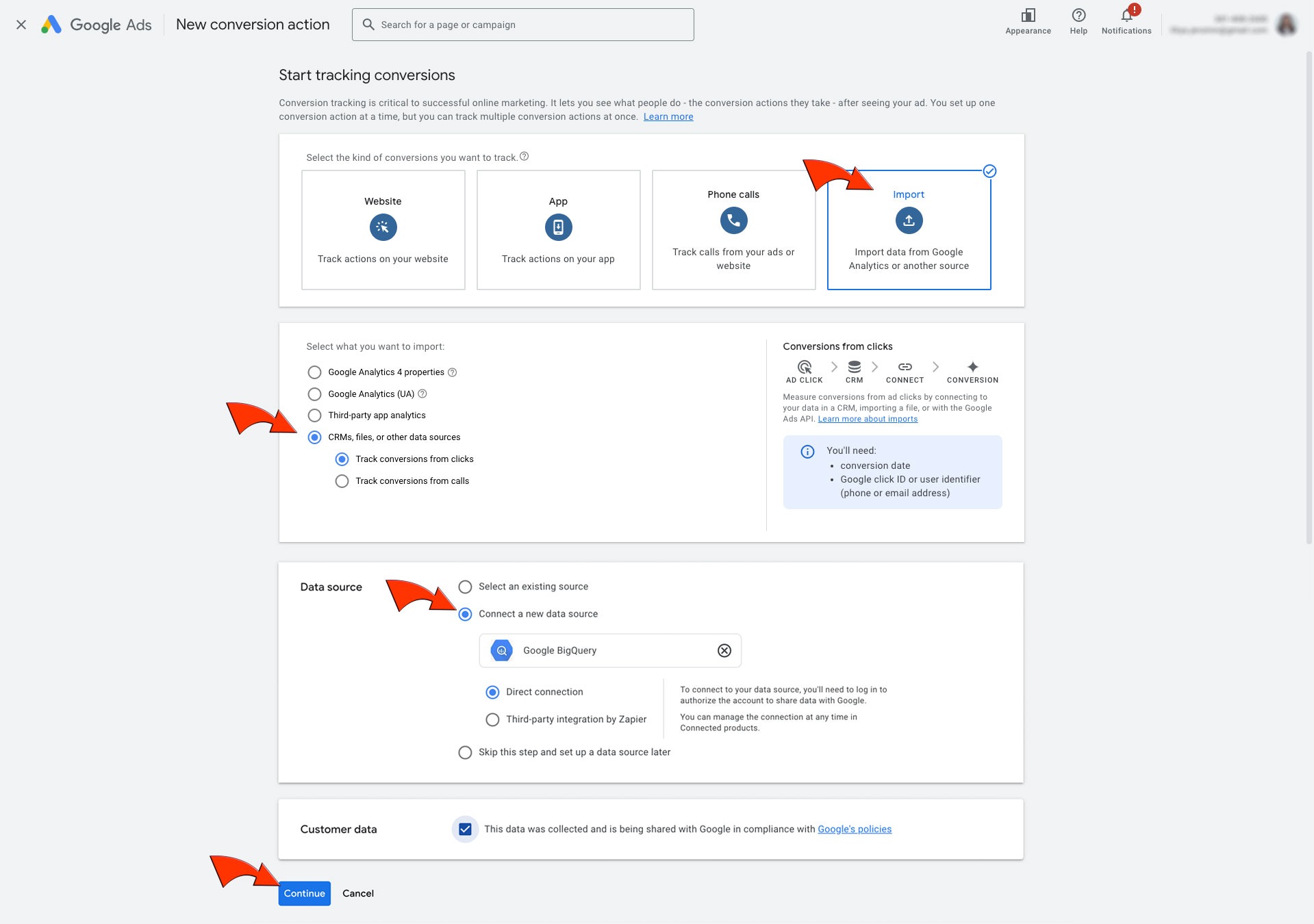Screen dimensions: 1314x924
Task: Click the Continue button
Action: 304,893
